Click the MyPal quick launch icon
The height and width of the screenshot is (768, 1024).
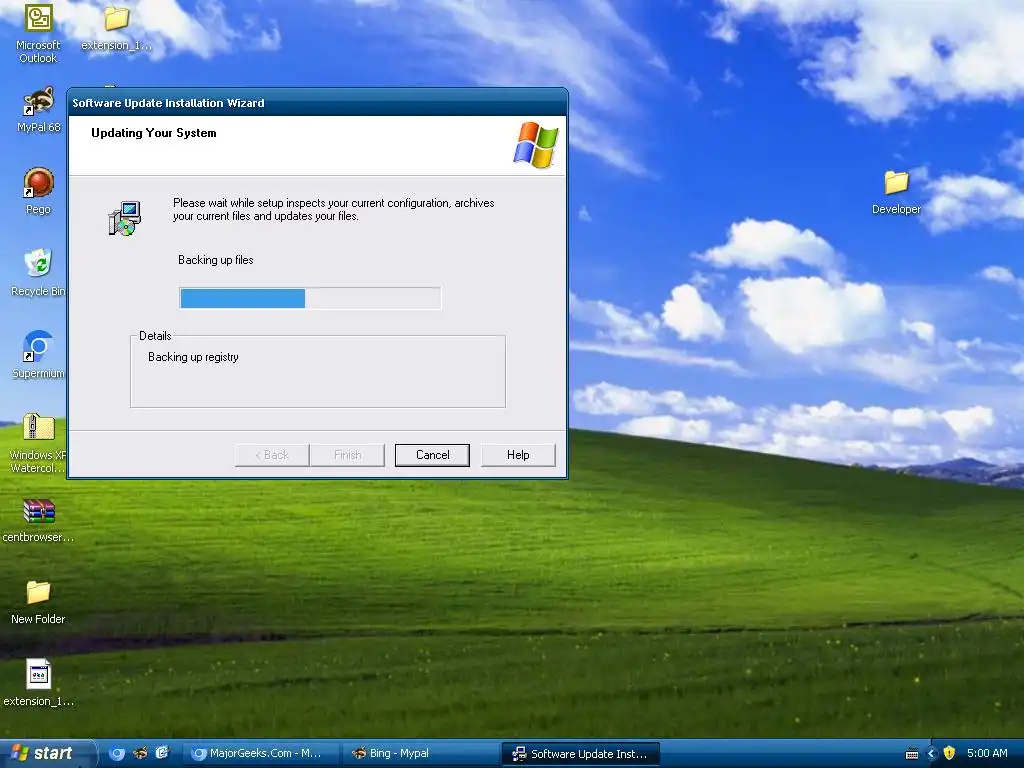tap(140, 753)
